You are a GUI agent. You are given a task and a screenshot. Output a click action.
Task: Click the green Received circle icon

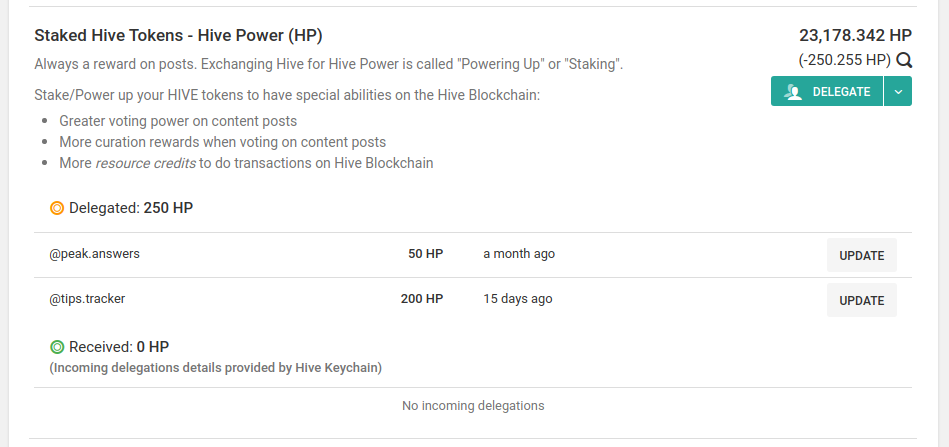tap(57, 347)
